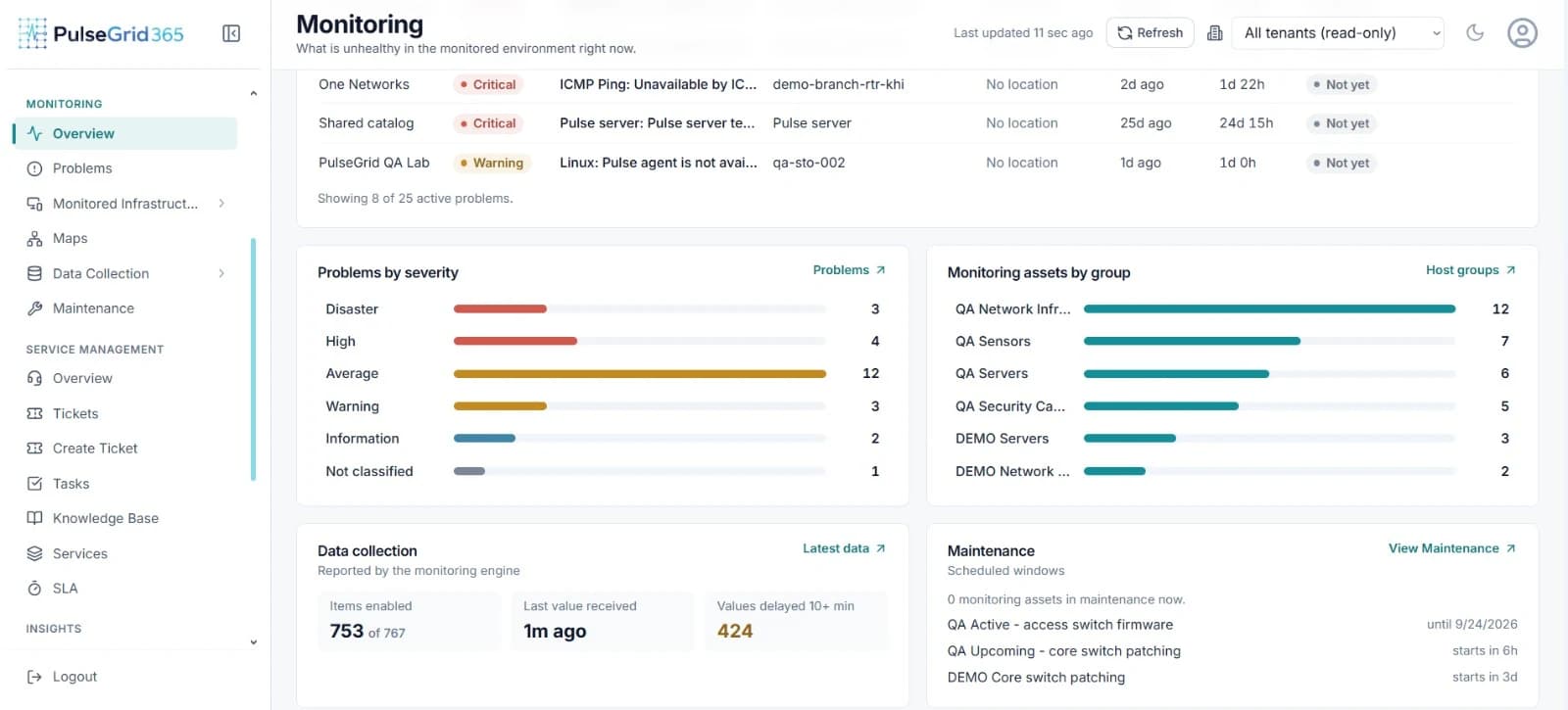Click Not yet status for qa-sto-002 row
This screenshot has width=1568, height=710.
pos(1341,163)
